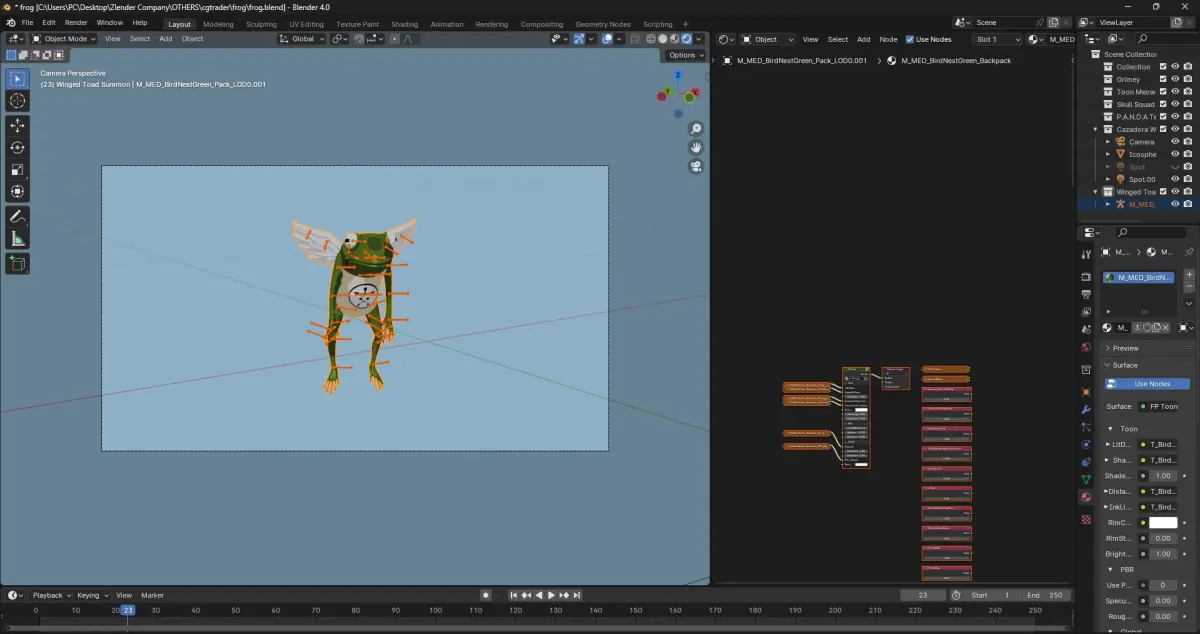Click the Blender logo menu icon
This screenshot has width=1200, height=634.
[x=10, y=22]
